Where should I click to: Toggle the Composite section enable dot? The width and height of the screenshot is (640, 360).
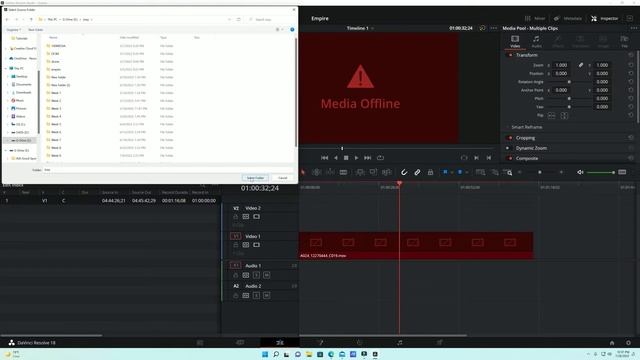pos(510,158)
